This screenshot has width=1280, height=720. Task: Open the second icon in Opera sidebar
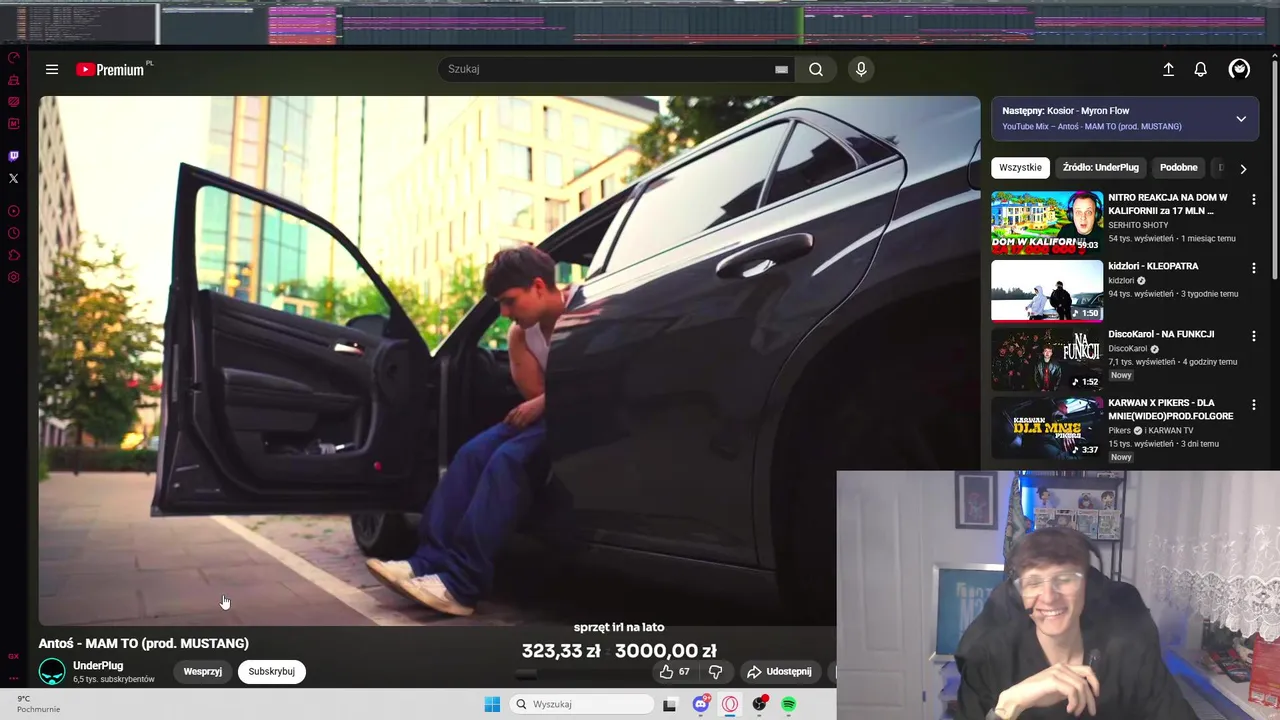[x=14, y=80]
